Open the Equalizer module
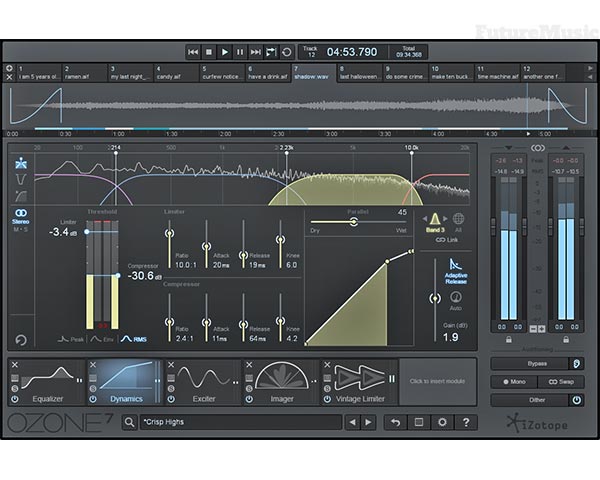Image resolution: width=600 pixels, height=480 pixels. point(48,382)
